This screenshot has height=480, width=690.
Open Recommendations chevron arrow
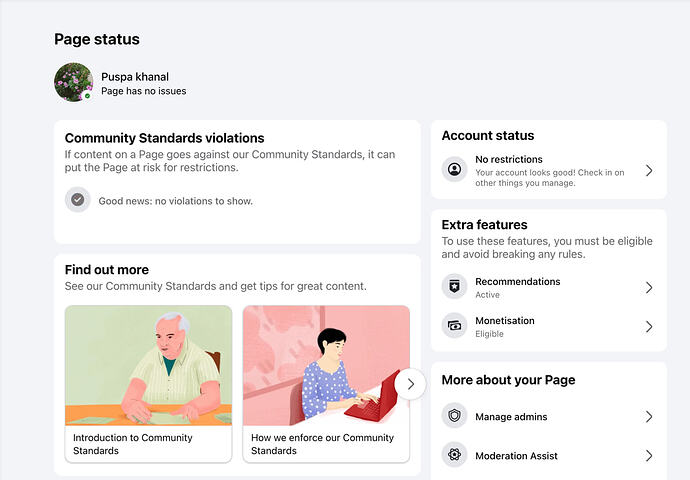(649, 288)
